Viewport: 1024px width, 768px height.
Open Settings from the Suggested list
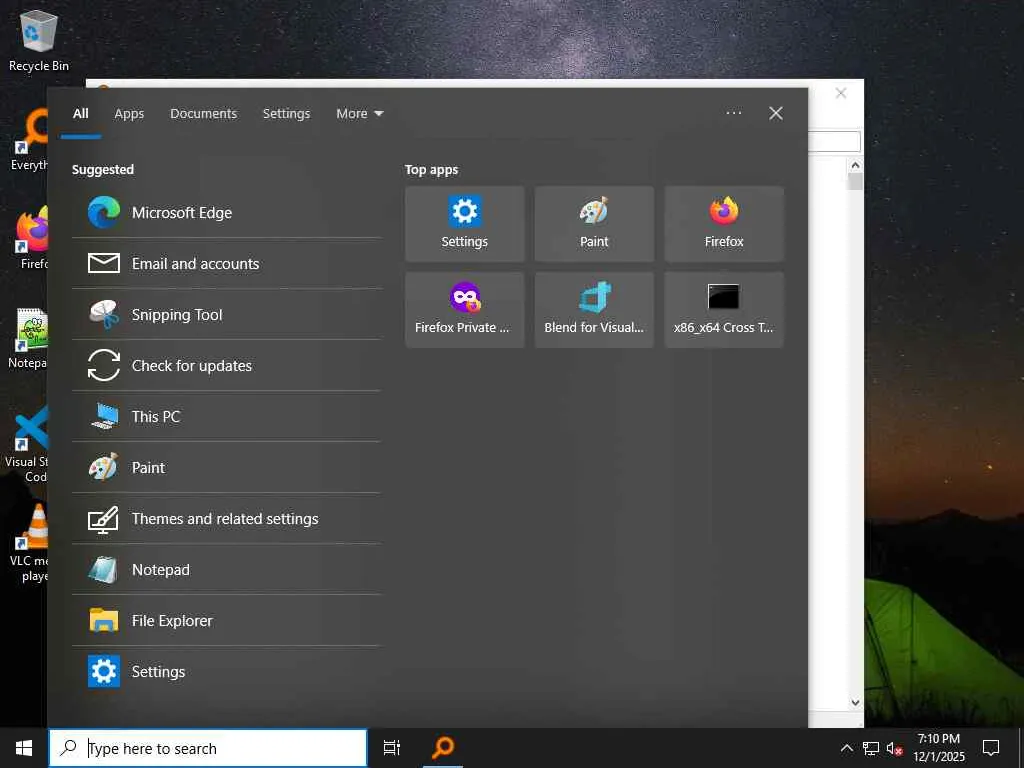point(226,671)
